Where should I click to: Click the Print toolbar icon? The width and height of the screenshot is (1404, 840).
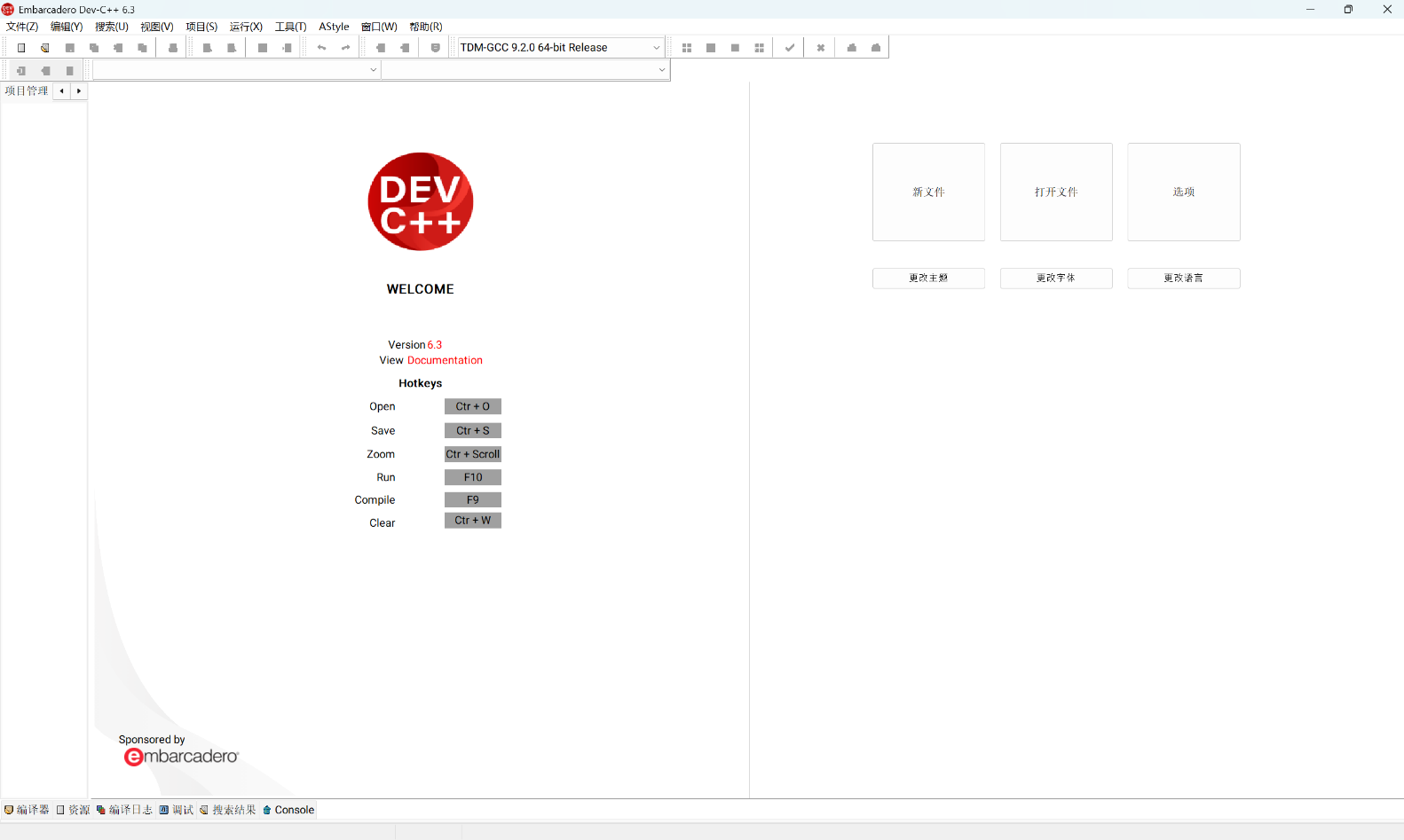pos(173,48)
